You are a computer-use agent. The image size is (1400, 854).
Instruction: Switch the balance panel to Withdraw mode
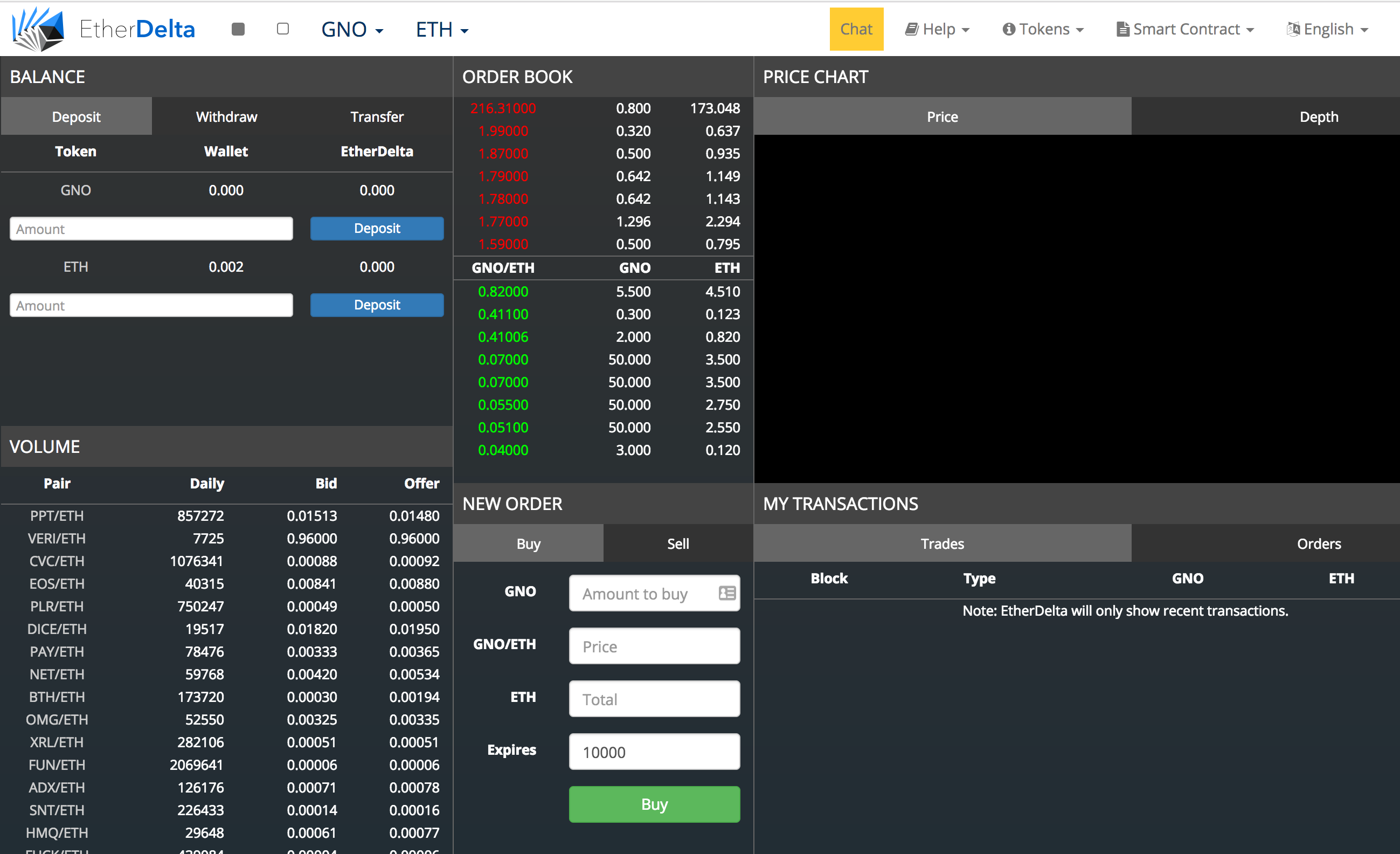226,116
